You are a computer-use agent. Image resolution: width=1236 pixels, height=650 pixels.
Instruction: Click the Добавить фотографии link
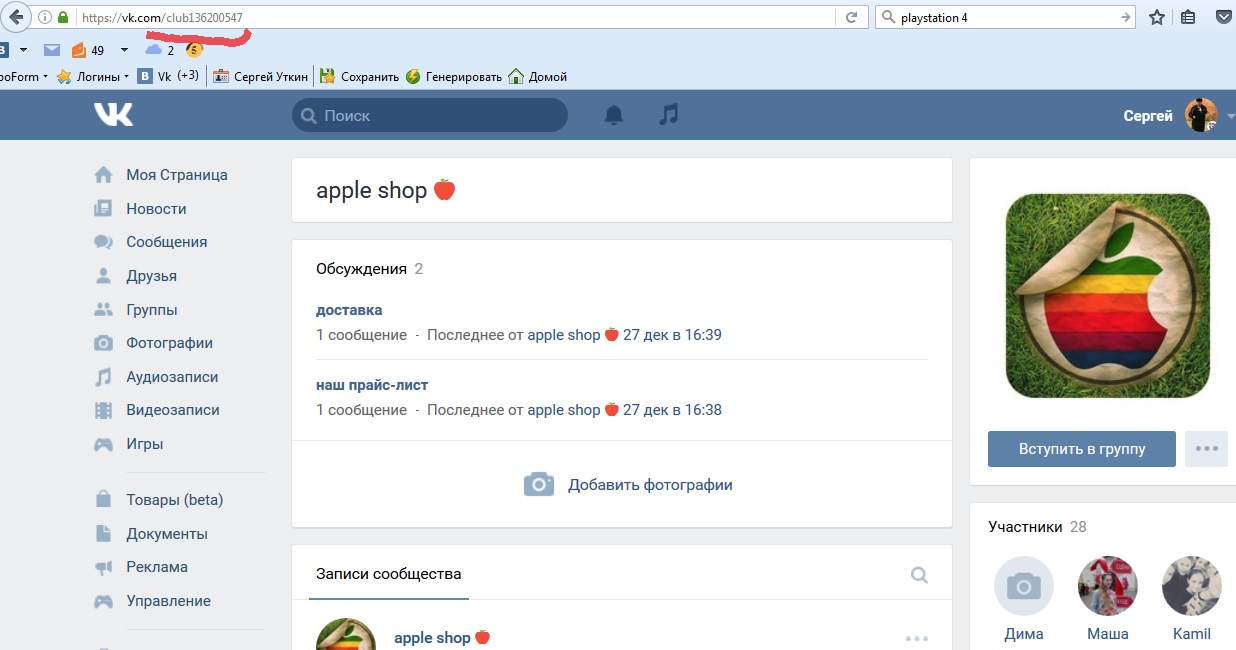click(650, 485)
